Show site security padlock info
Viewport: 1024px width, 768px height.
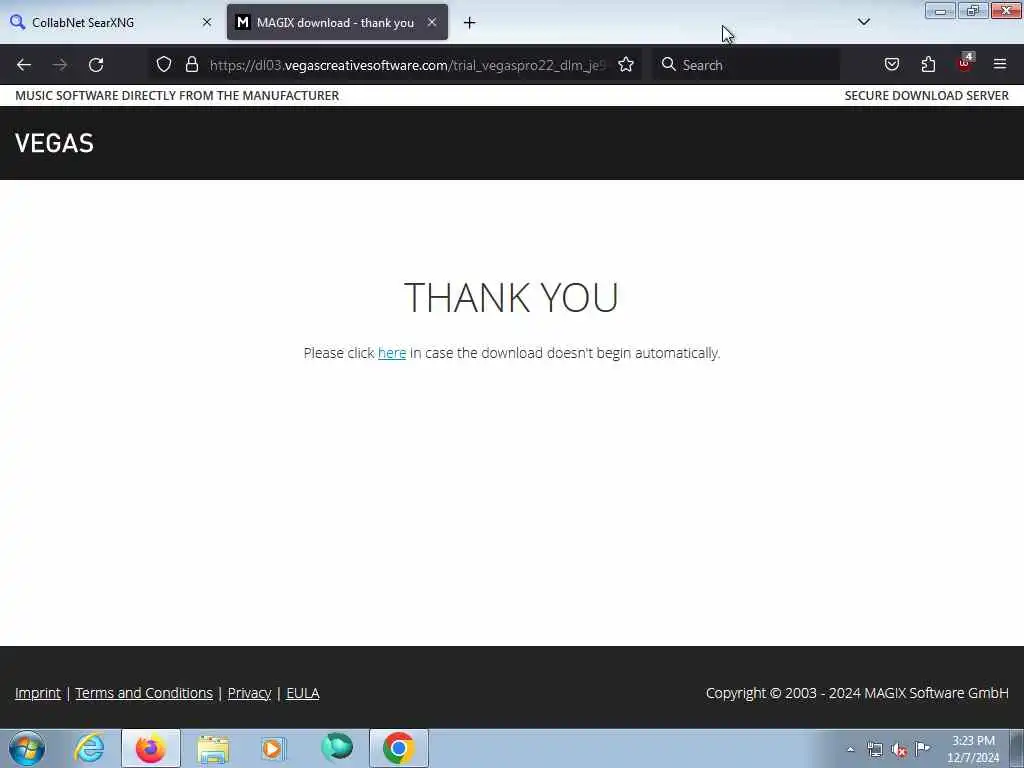pos(192,64)
